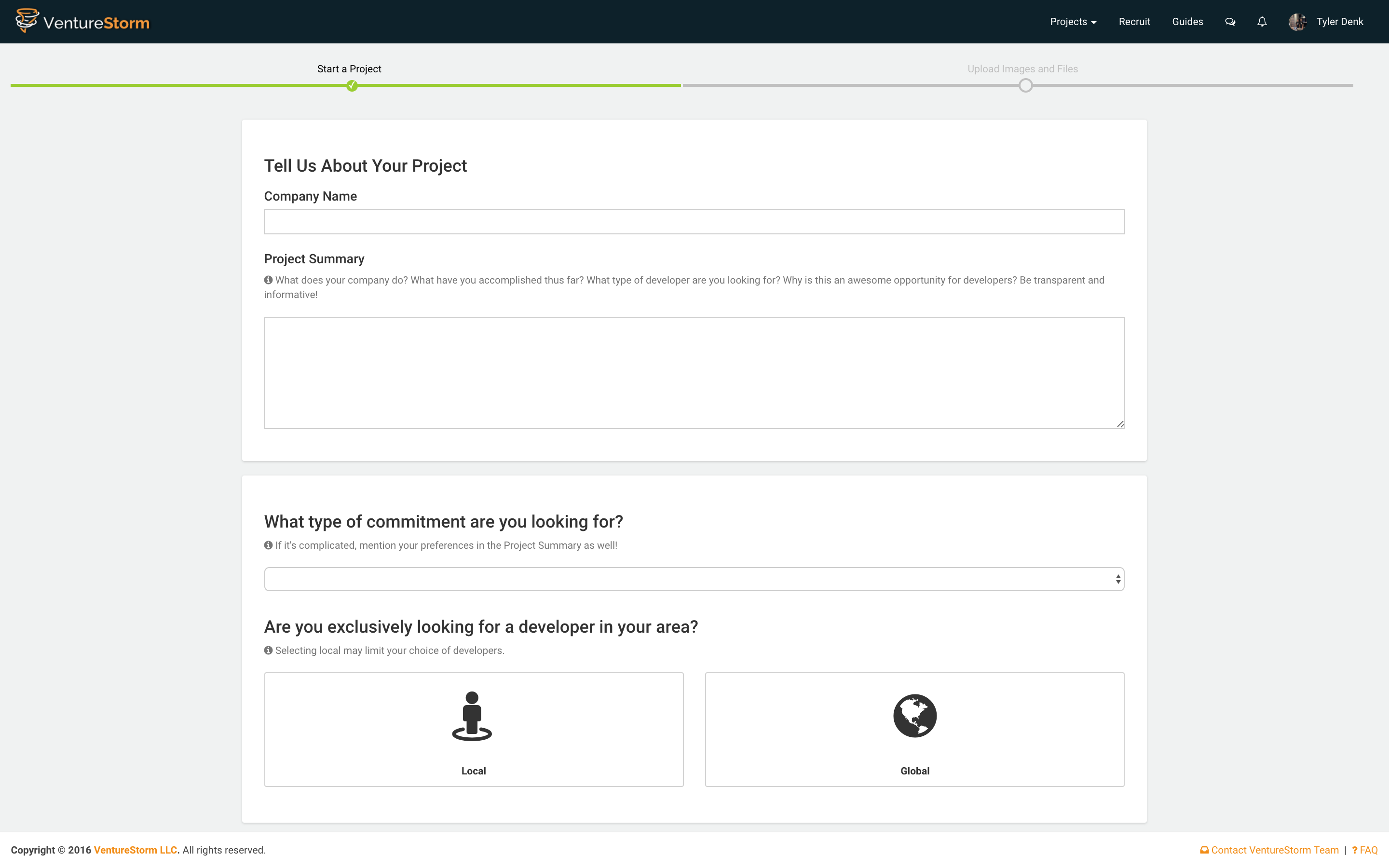Image resolution: width=1389 pixels, height=868 pixels.
Task: Focus the Company Name input field
Action: pos(694,222)
